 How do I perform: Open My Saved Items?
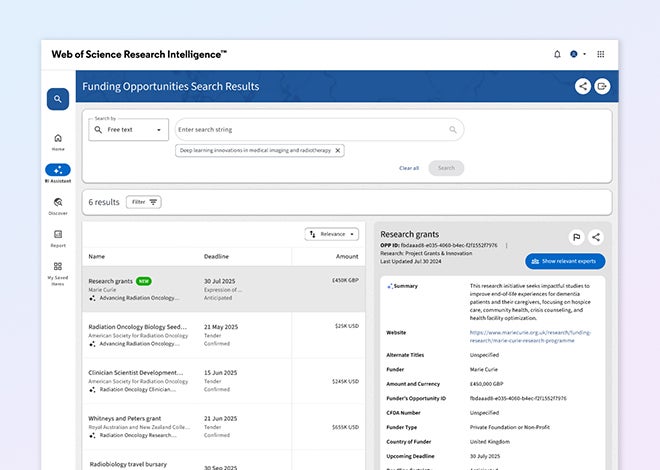coord(57,271)
